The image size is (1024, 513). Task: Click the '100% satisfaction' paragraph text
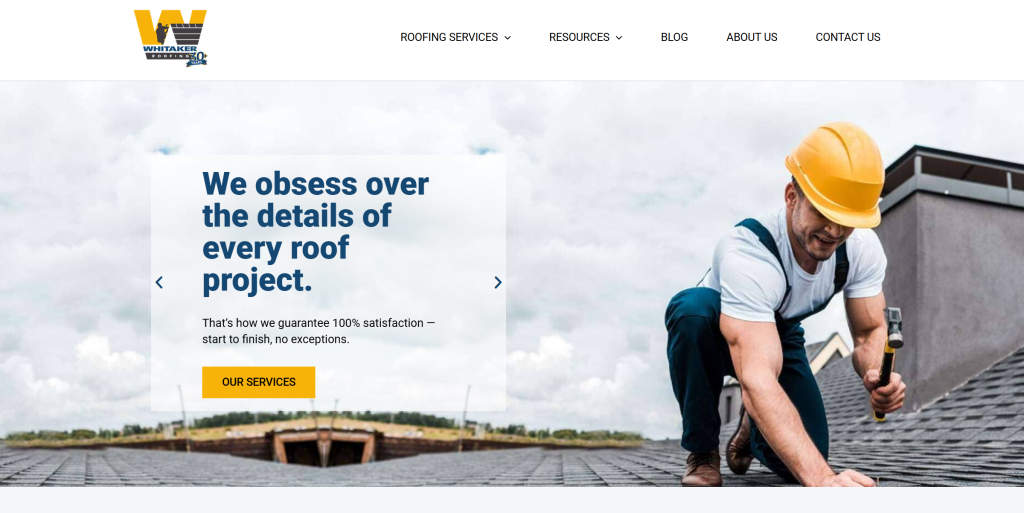pos(319,331)
